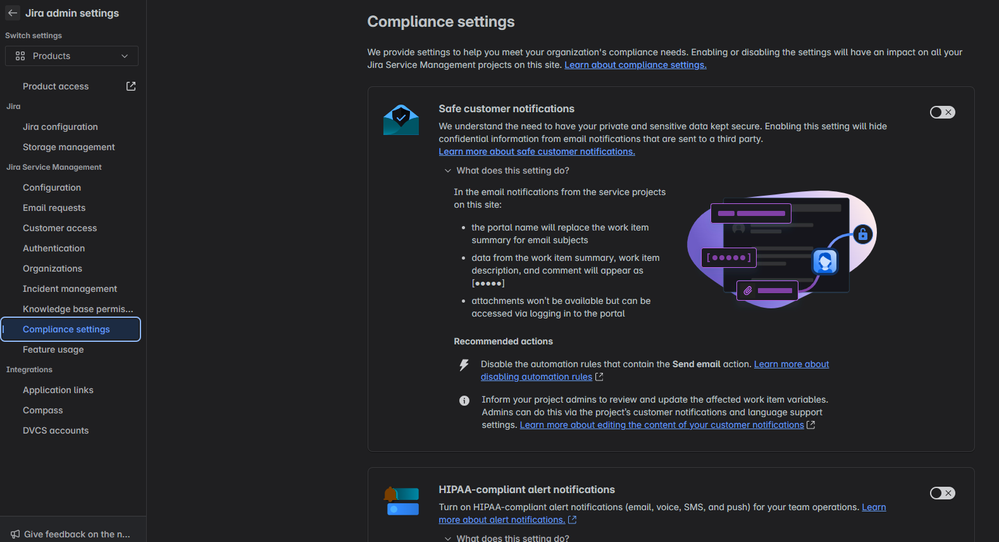Viewport: 999px width, 542px height.
Task: Click the safe notifications illustration image
Action: coord(782,249)
